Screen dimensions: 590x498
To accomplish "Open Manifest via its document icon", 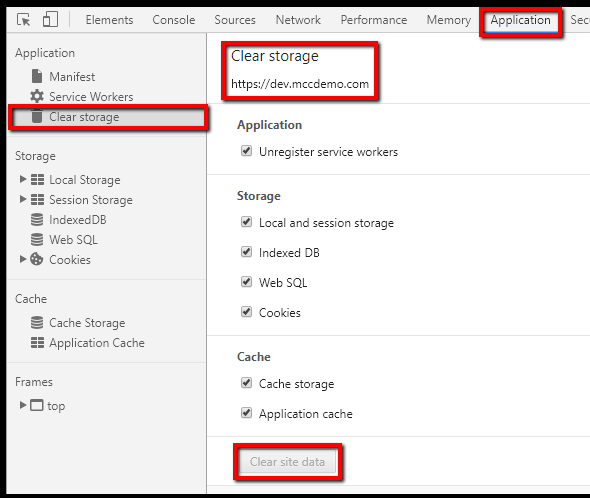I will (37, 76).
